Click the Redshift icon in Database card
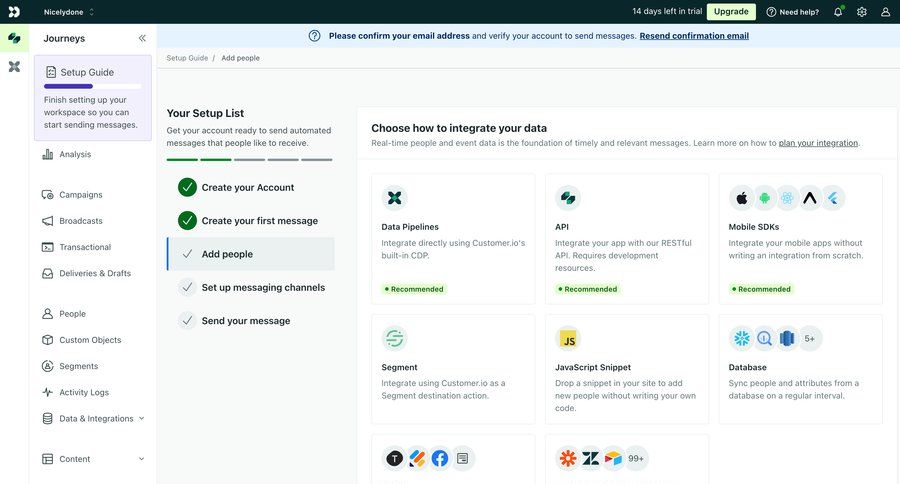The height and width of the screenshot is (484, 900). (x=787, y=338)
